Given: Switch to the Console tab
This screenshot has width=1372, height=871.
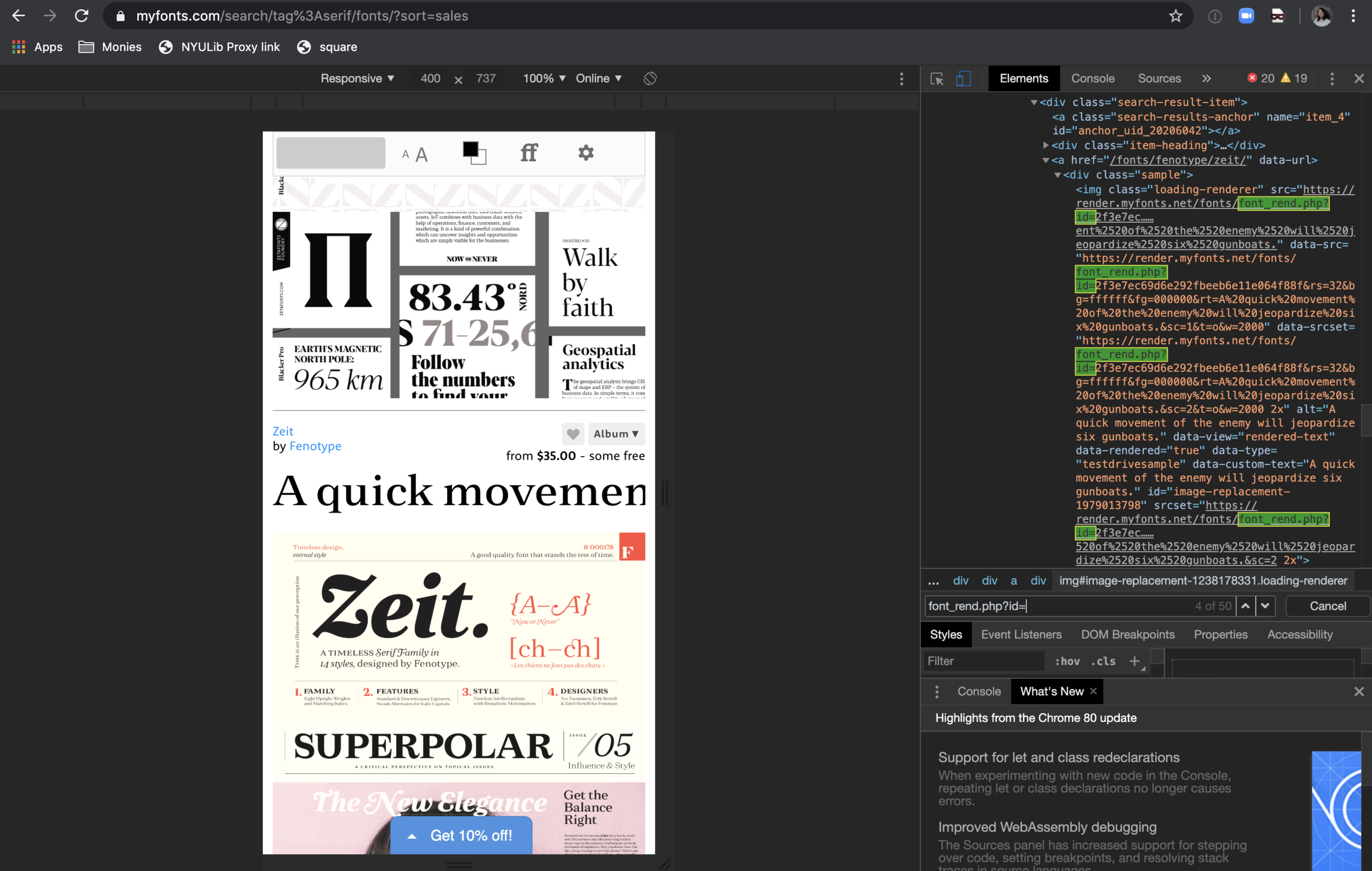Looking at the screenshot, I should point(1092,78).
